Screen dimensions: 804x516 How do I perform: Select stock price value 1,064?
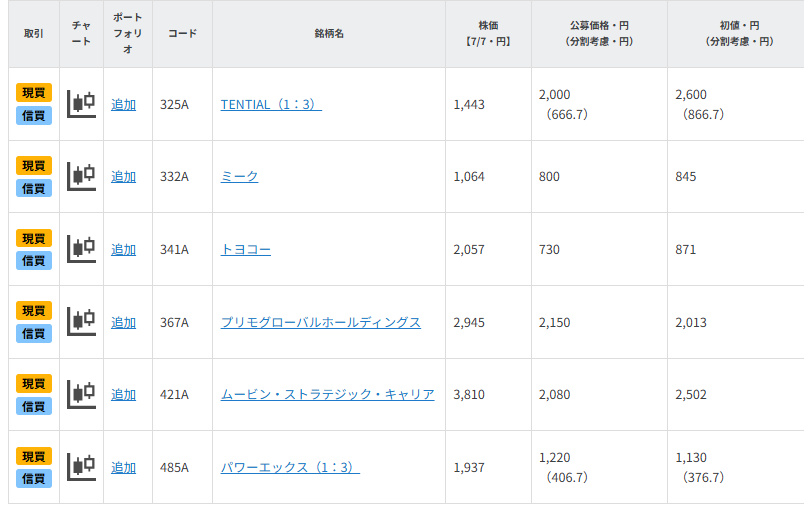(x=469, y=177)
